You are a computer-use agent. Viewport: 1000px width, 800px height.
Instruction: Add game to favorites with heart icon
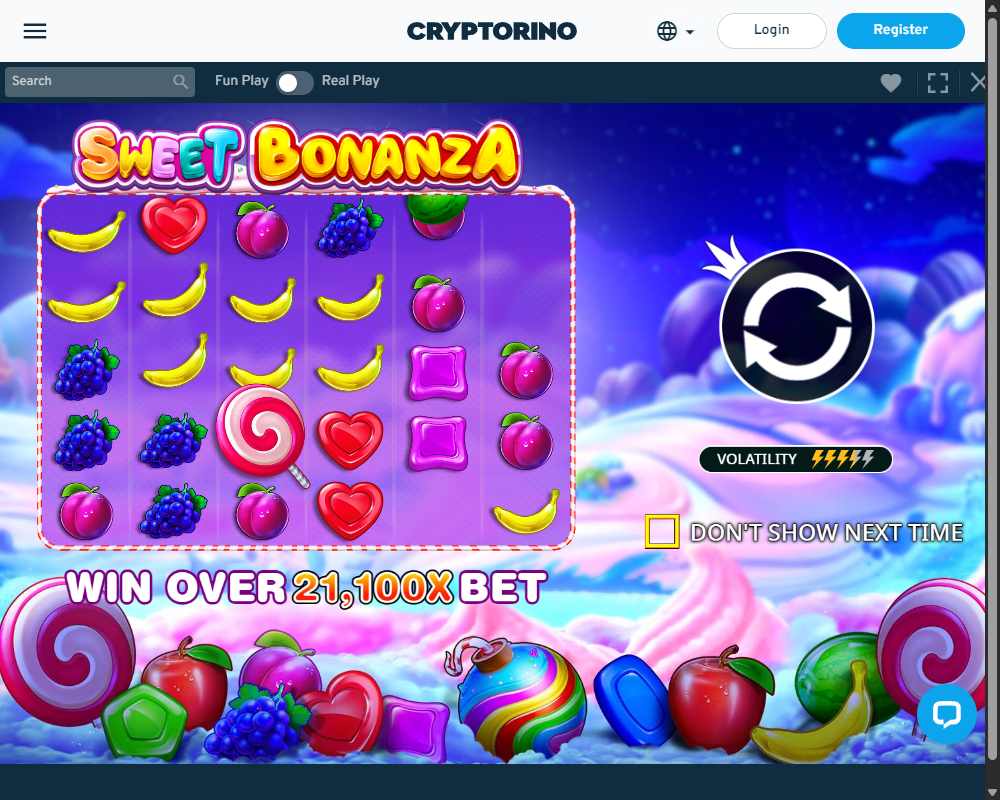891,82
